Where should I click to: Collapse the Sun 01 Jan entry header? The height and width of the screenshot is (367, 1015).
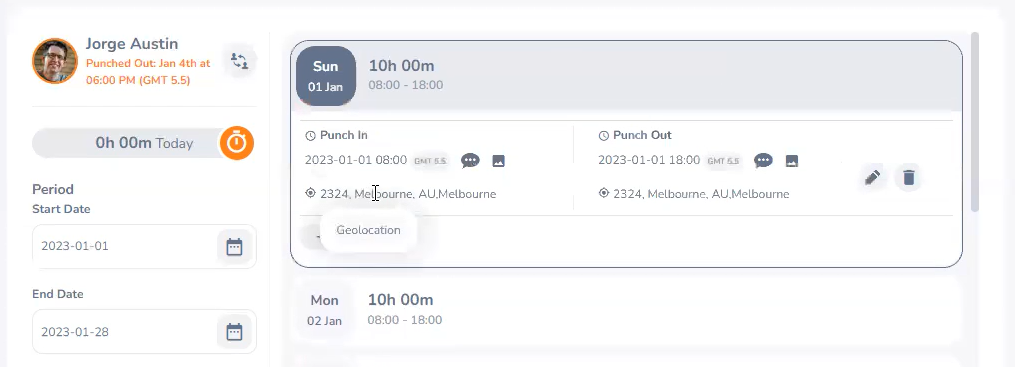pyautogui.click(x=626, y=76)
